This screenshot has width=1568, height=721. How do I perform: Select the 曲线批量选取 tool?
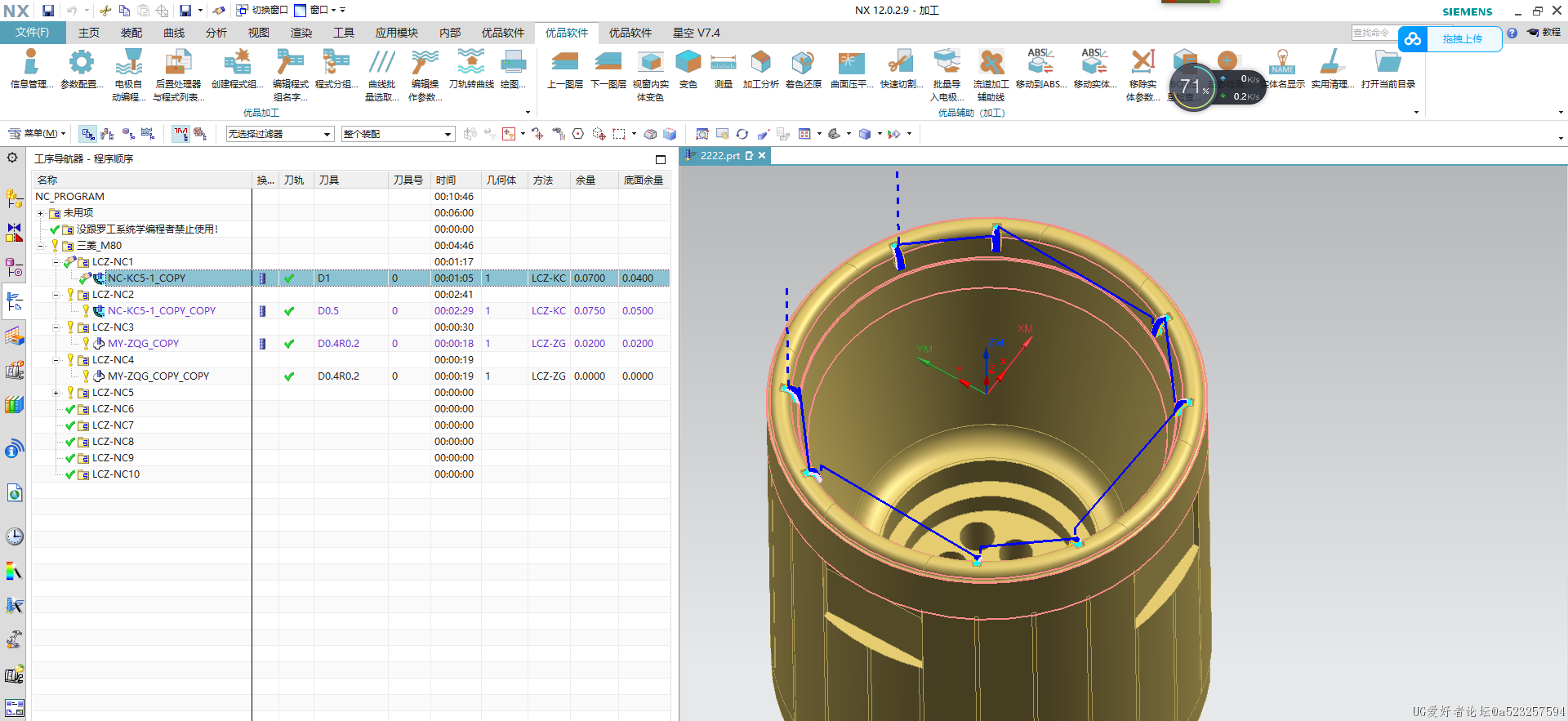click(x=381, y=75)
